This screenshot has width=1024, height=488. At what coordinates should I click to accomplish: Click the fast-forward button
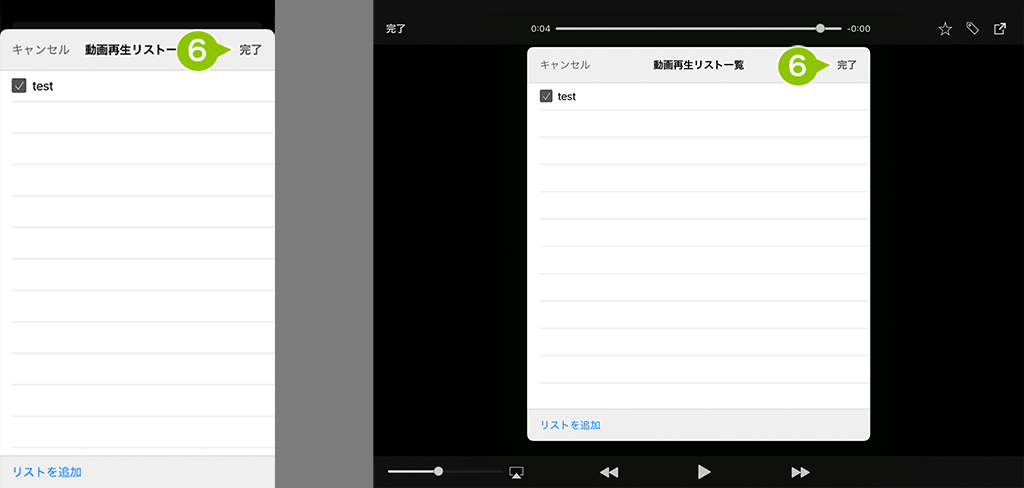tap(800, 472)
